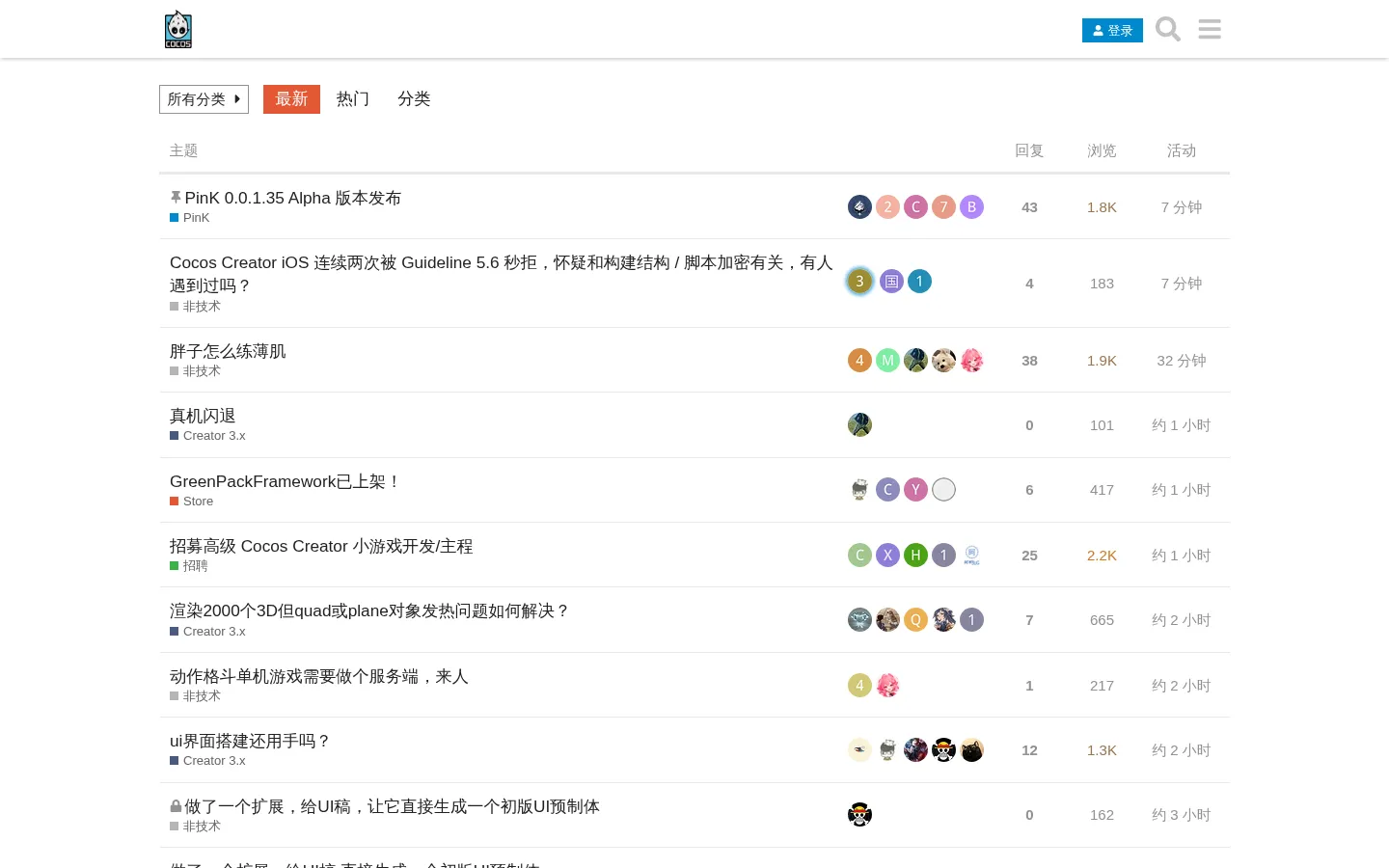Click reply count 43 in PinK row
Viewport: 1389px width, 868px height.
[1029, 207]
